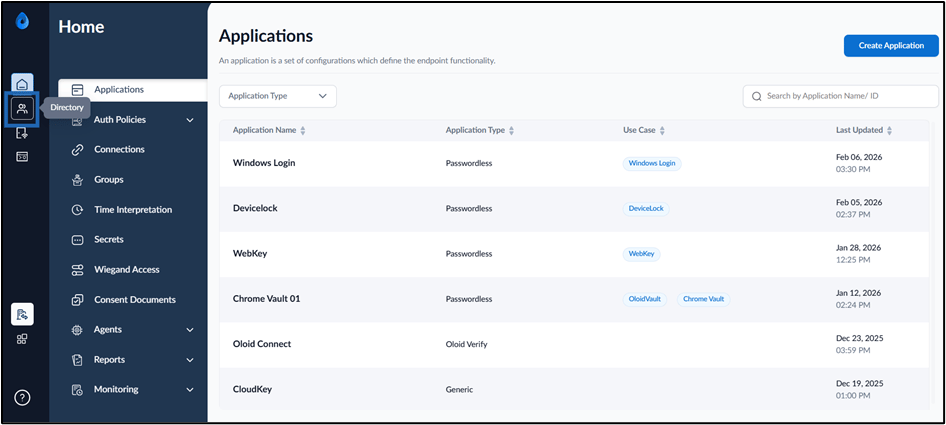Click the Auth Policies shield icon
The image size is (946, 425).
click(77, 121)
